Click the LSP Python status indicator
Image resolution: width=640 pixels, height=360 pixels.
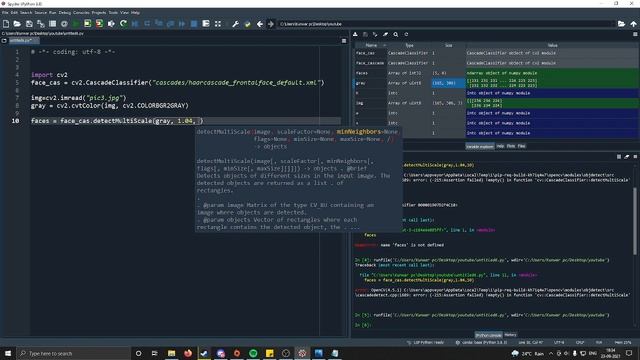pyautogui.click(x=425, y=342)
